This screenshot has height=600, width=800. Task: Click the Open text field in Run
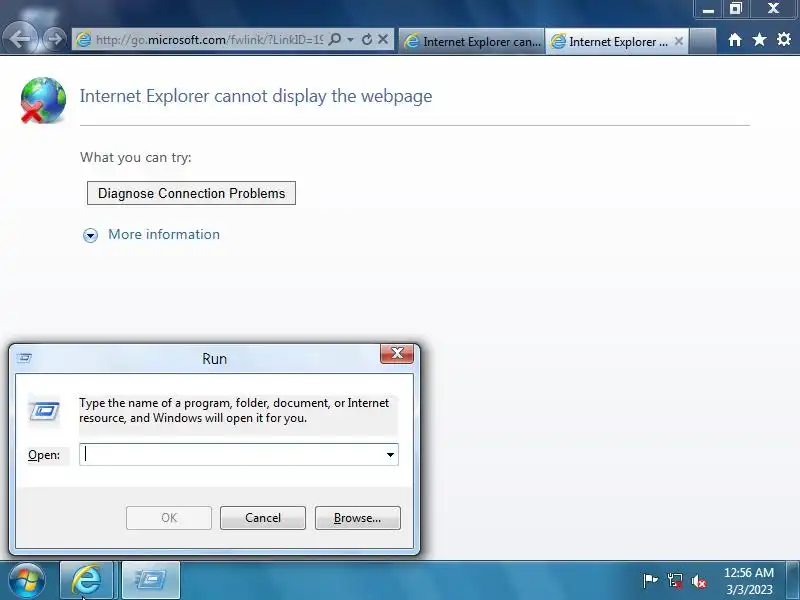click(234, 454)
